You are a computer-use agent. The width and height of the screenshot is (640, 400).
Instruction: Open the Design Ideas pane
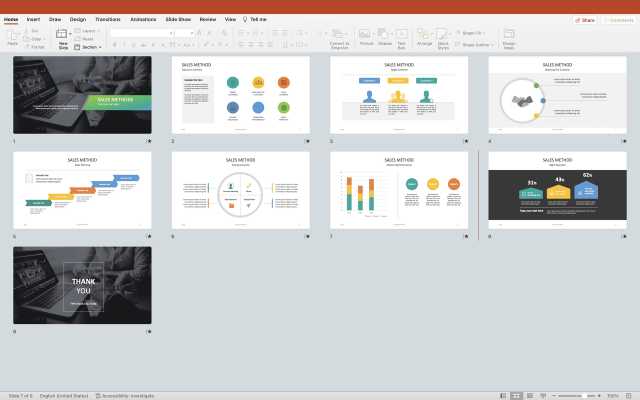pos(509,37)
